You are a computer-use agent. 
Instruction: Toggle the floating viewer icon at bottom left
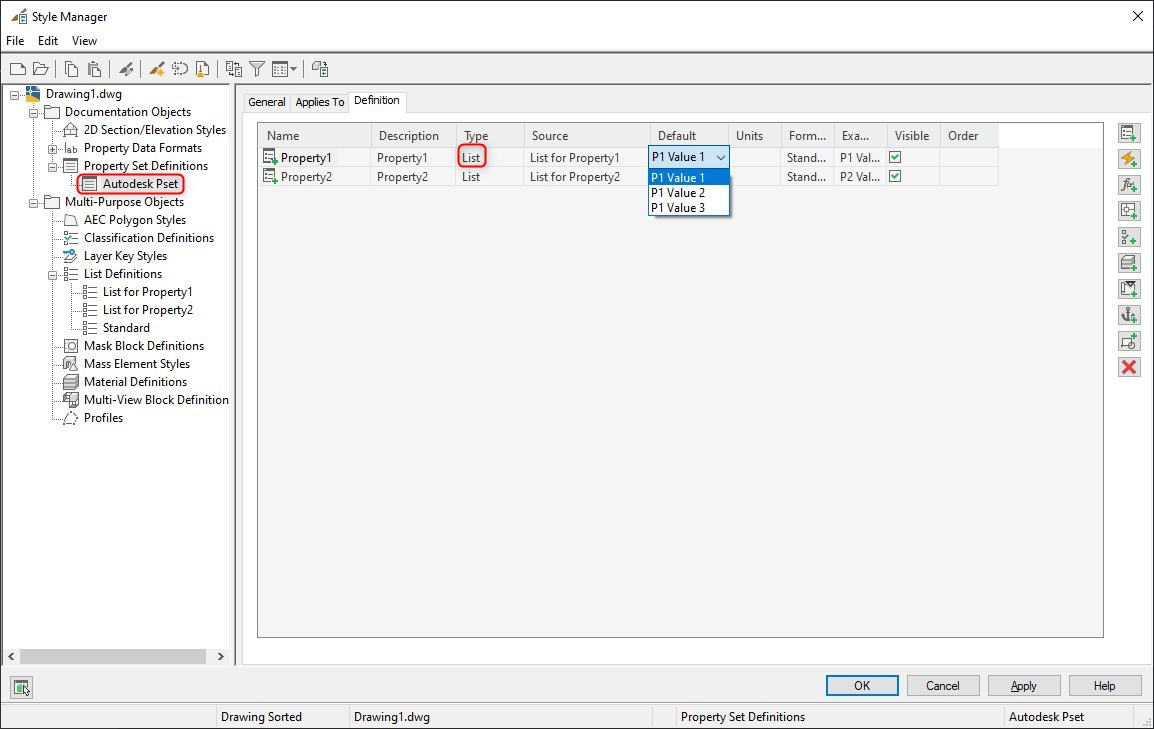[21, 688]
